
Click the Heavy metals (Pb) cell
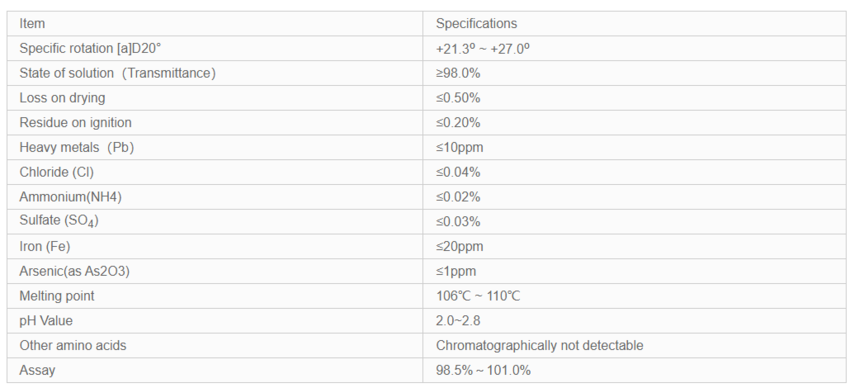tap(215, 147)
